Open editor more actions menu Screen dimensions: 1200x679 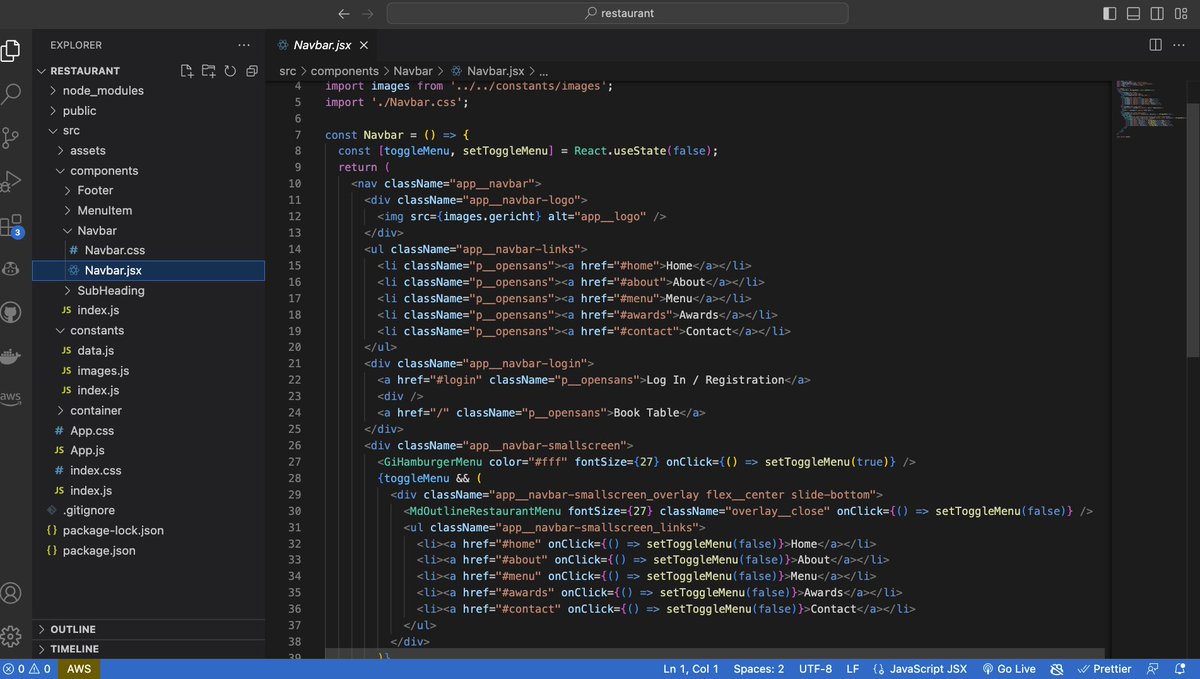[x=1180, y=45]
